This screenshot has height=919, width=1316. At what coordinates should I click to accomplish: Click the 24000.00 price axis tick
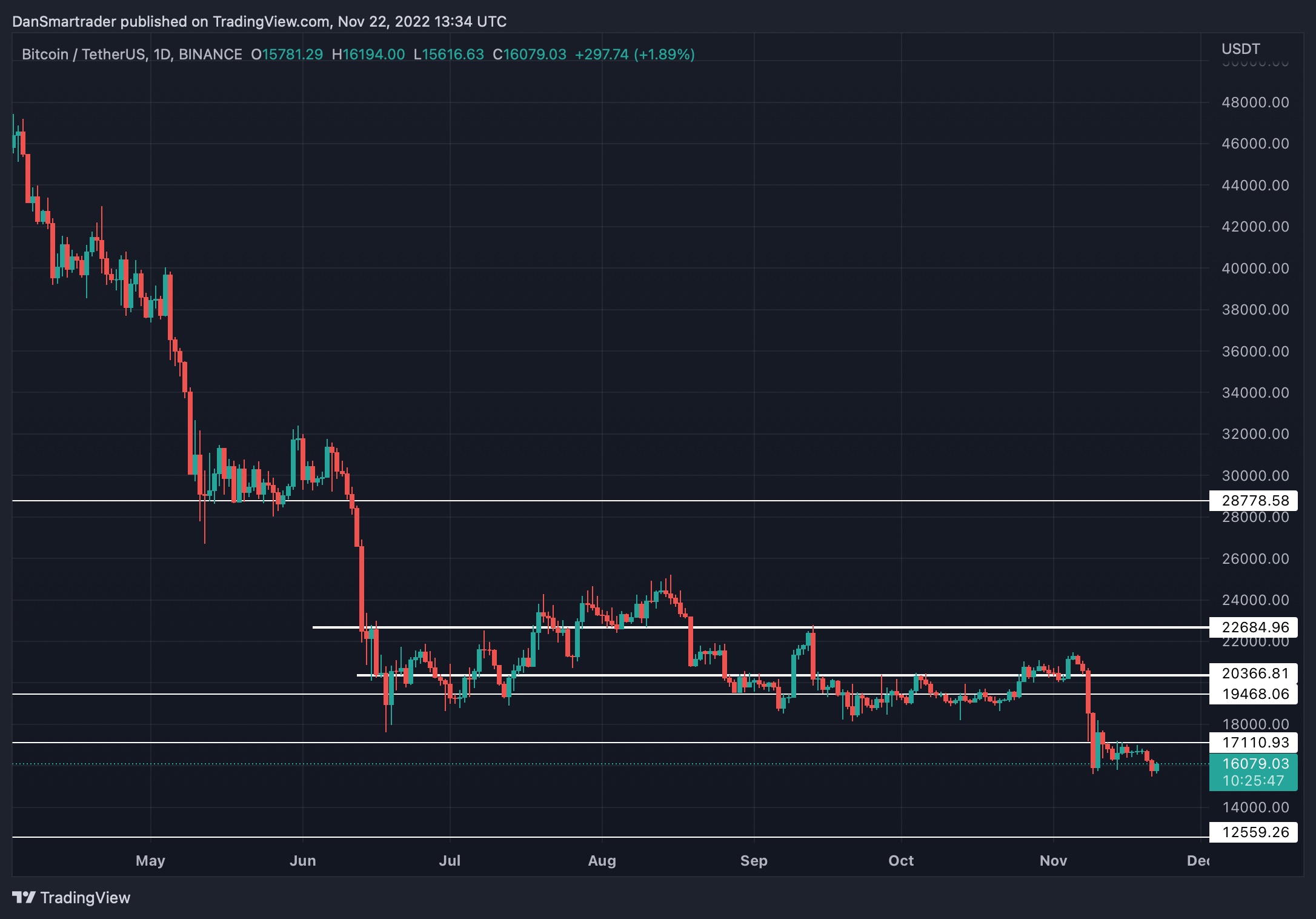pyautogui.click(x=1255, y=600)
